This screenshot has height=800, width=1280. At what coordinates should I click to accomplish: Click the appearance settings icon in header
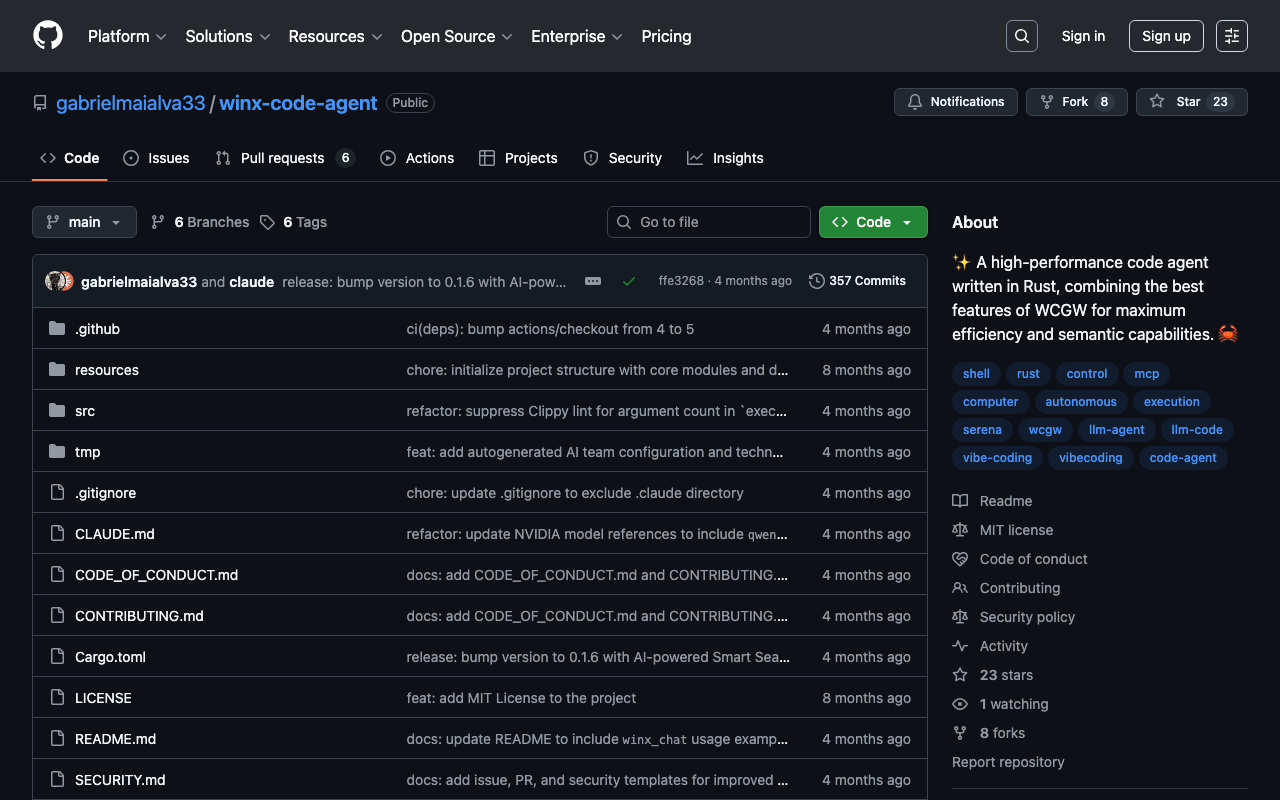1231,36
